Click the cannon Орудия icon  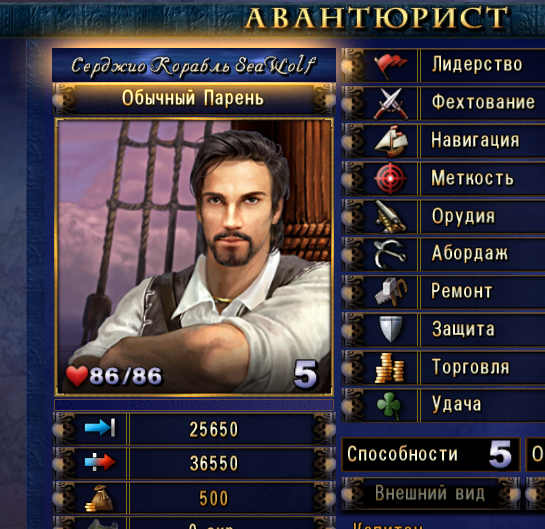390,217
